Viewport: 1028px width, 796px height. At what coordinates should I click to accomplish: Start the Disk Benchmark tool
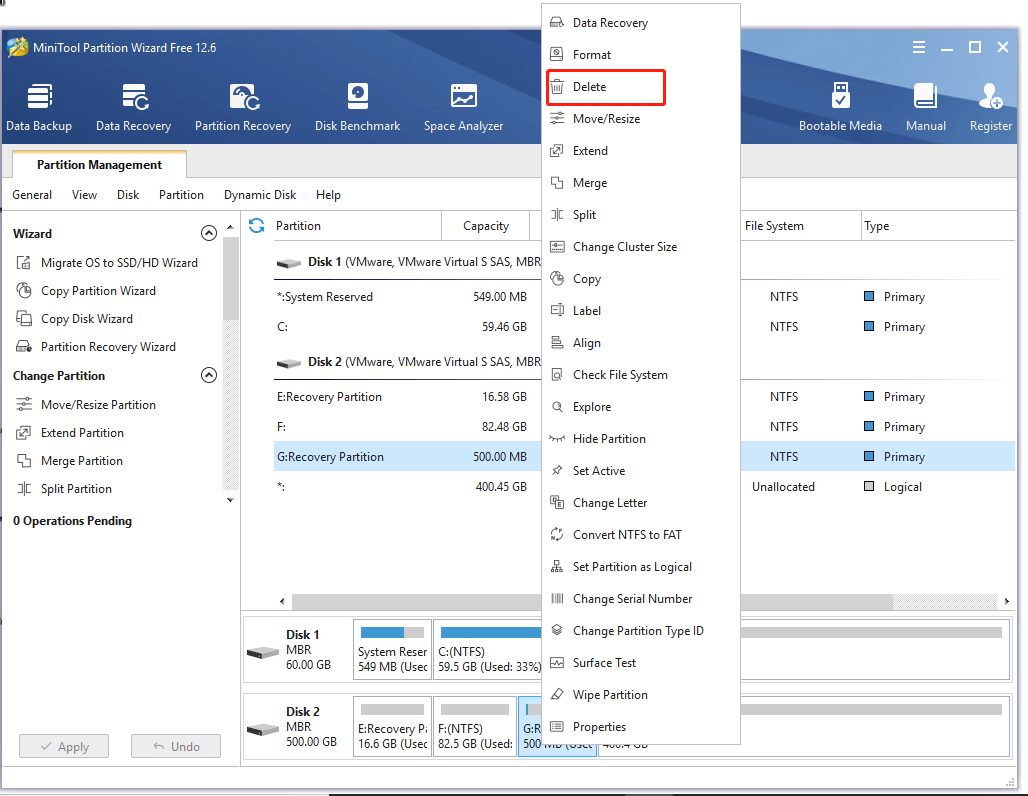click(357, 107)
